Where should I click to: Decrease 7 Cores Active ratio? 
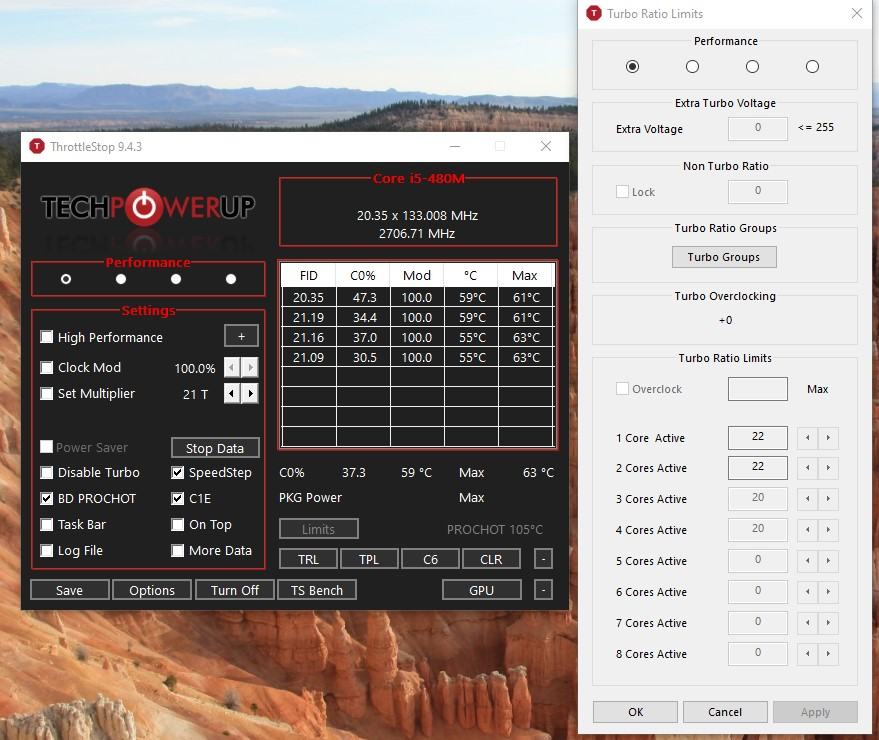(x=807, y=623)
